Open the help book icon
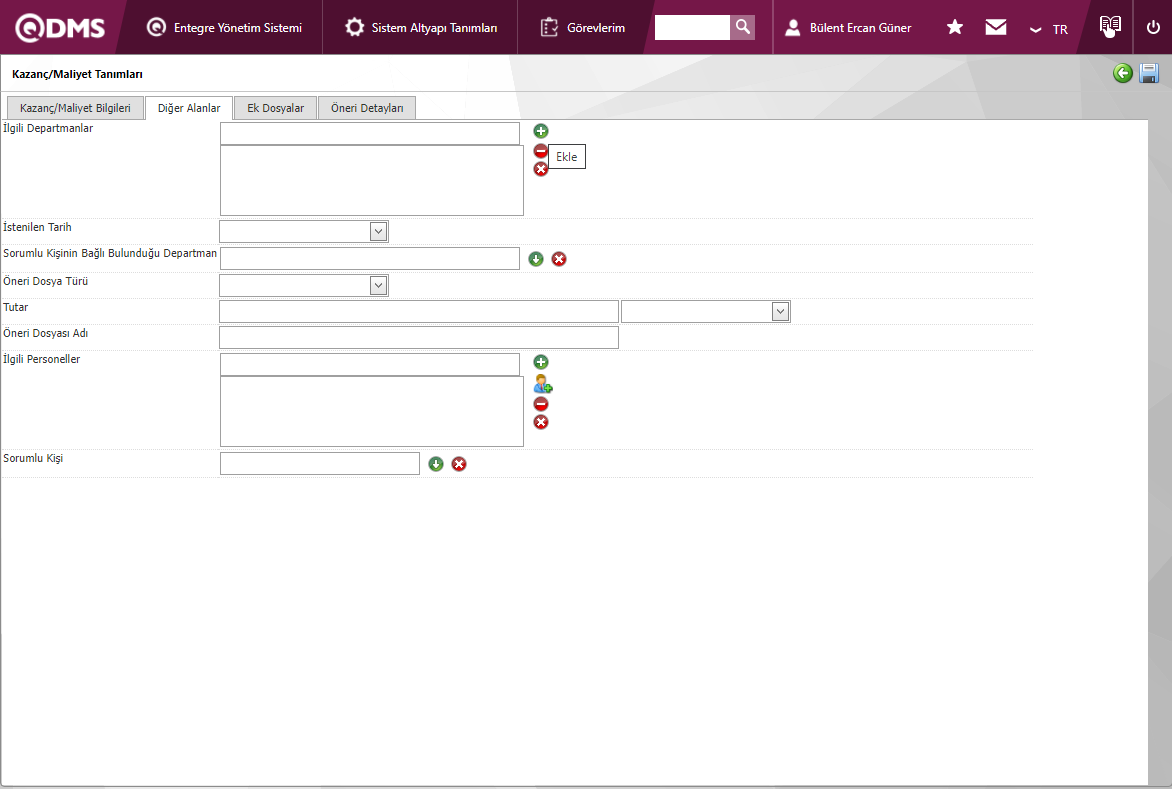The height and width of the screenshot is (789, 1172). point(1110,26)
